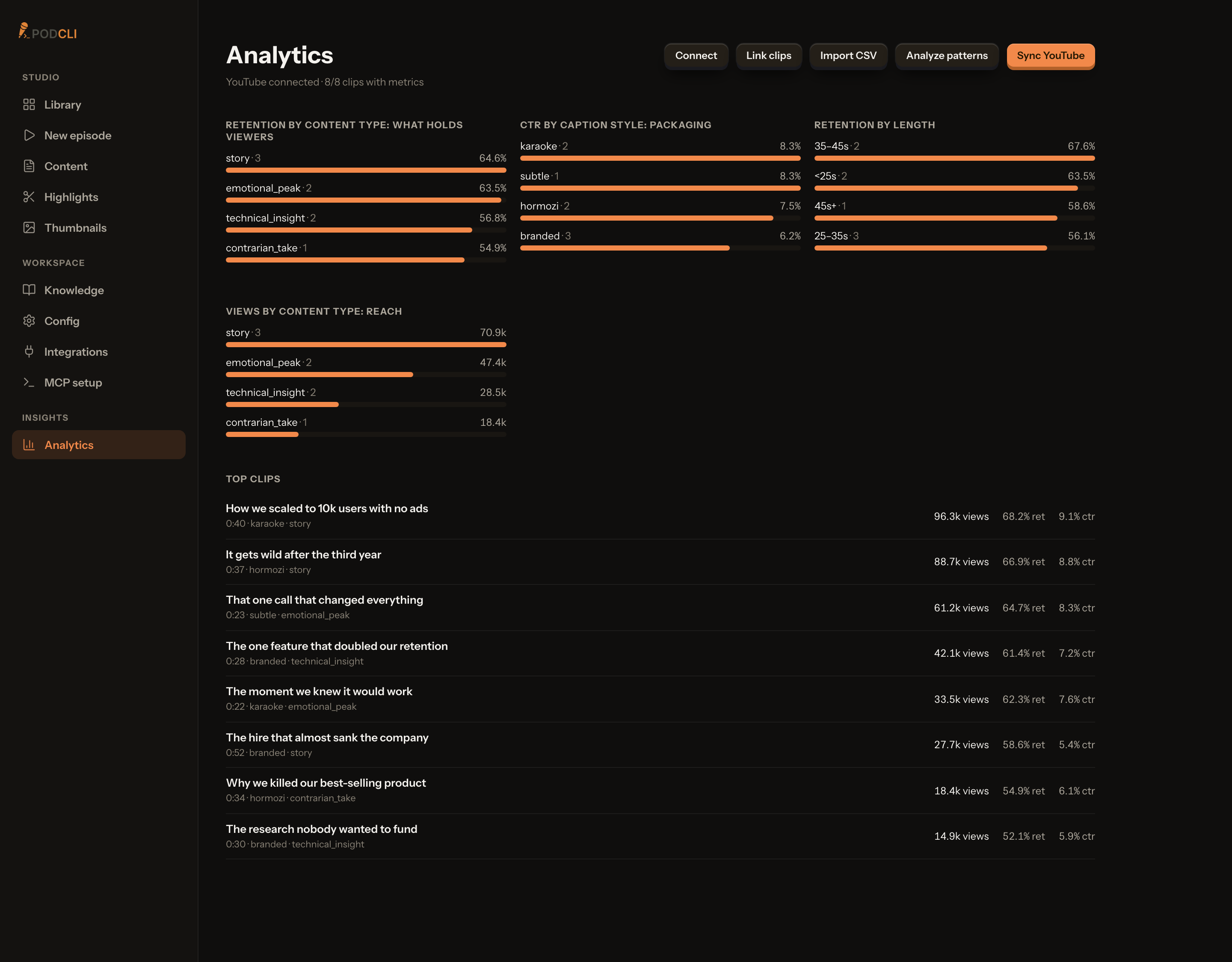Image resolution: width=1232 pixels, height=962 pixels.
Task: Click the karaoke CTR bar at 8.3%
Action: pos(660,158)
